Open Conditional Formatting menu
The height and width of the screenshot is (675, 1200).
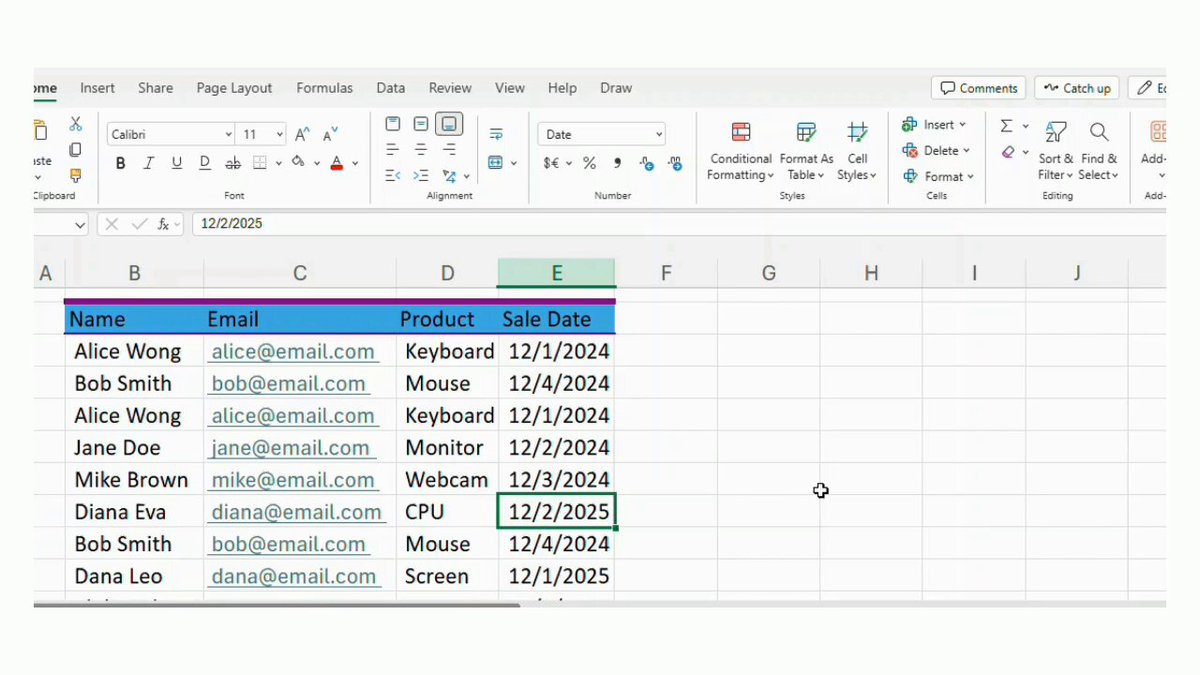[741, 150]
